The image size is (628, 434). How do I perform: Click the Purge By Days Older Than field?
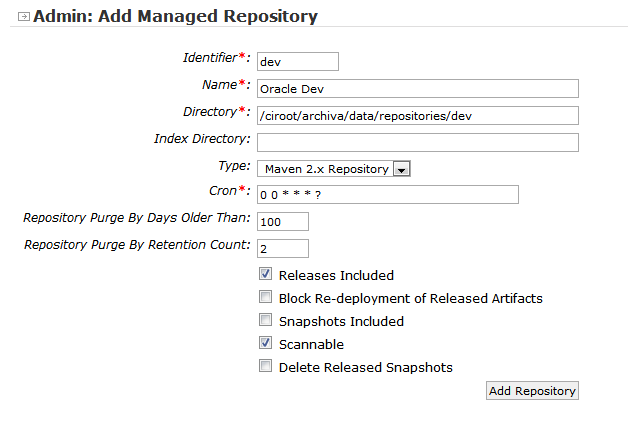click(x=282, y=221)
